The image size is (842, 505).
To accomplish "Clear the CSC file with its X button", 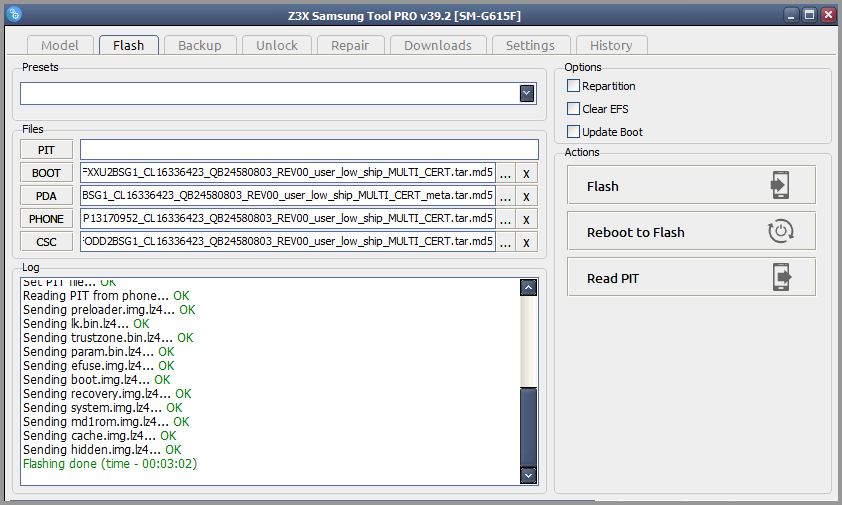I will point(526,243).
